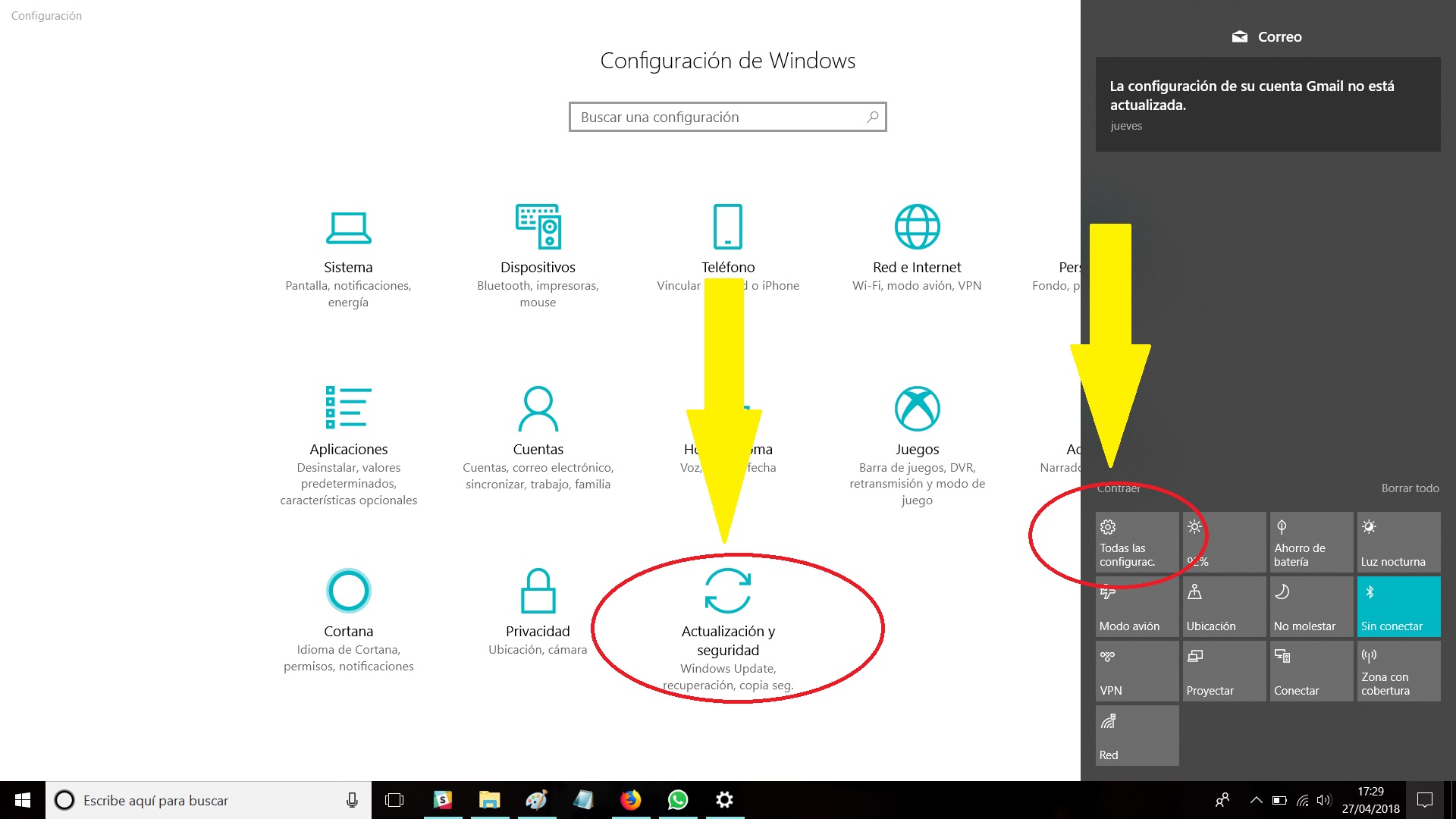Click the battery icon in tray
The width and height of the screenshot is (1456, 819).
coord(1279,800)
